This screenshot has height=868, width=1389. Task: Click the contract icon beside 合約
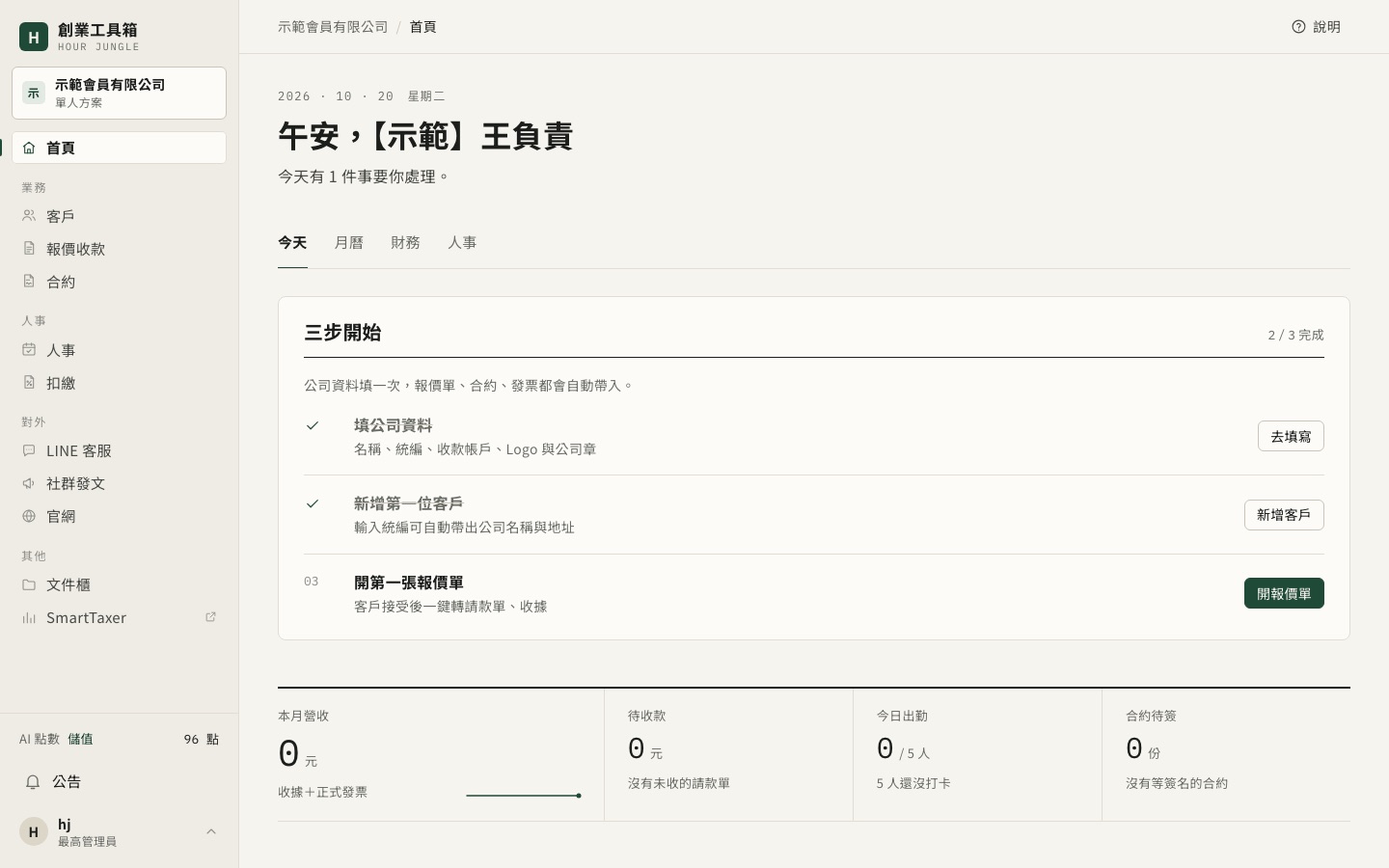point(29,282)
